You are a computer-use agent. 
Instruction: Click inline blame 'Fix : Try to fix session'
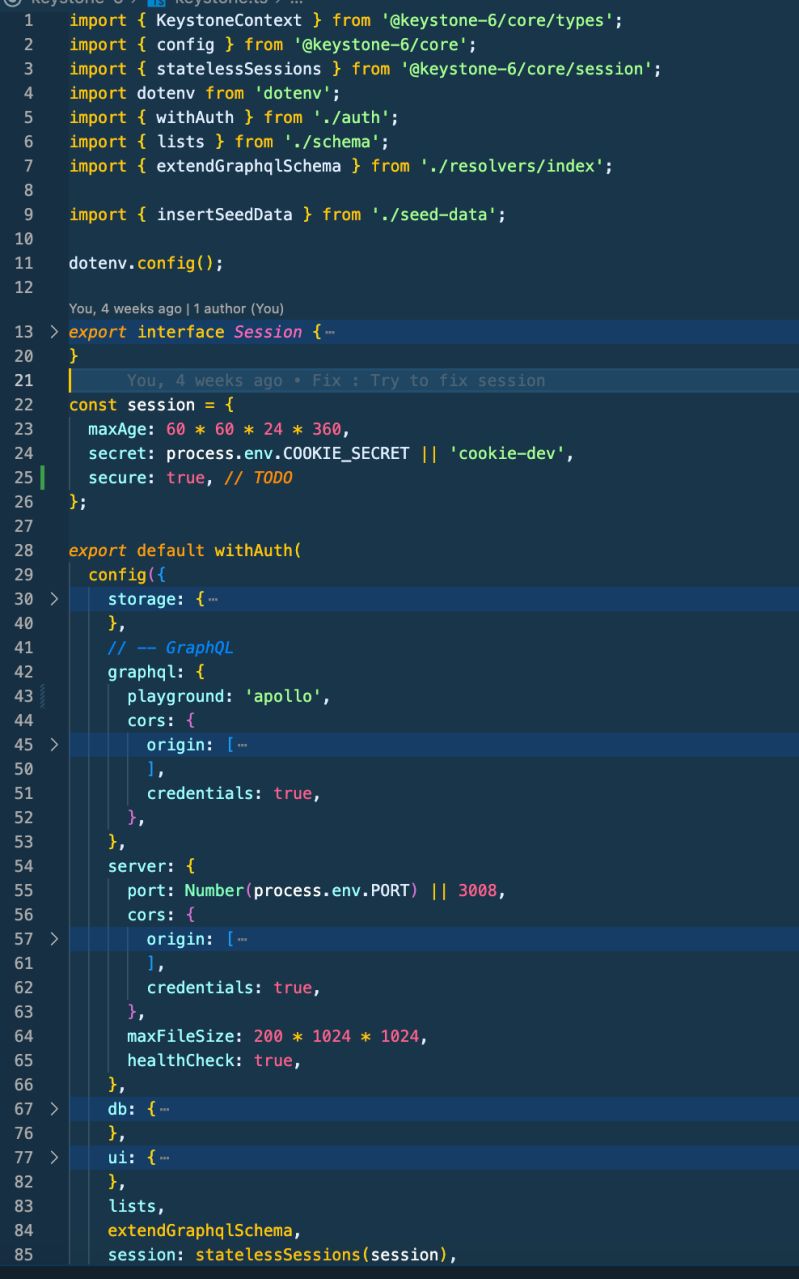[x=429, y=380]
